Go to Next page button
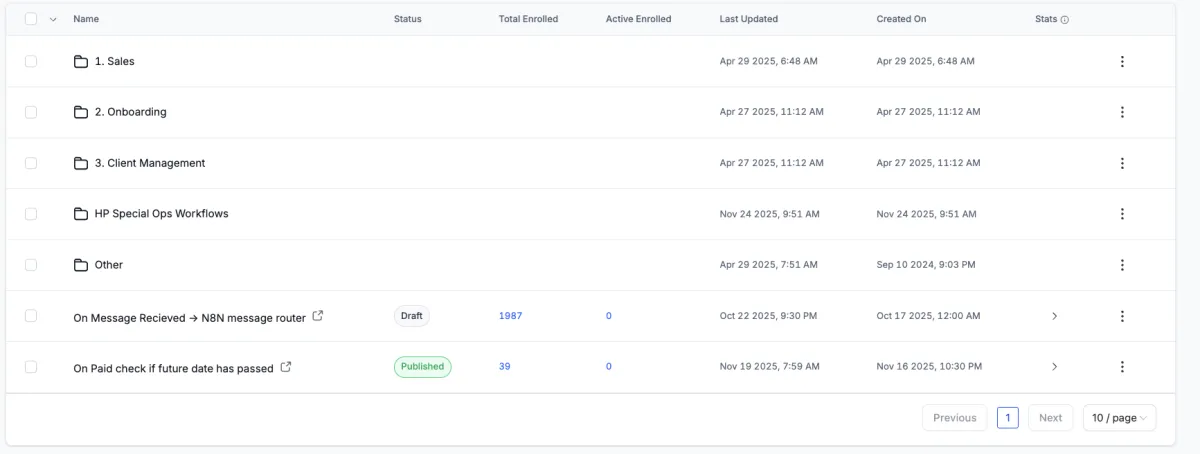The height and width of the screenshot is (454, 1200). pos(1050,418)
